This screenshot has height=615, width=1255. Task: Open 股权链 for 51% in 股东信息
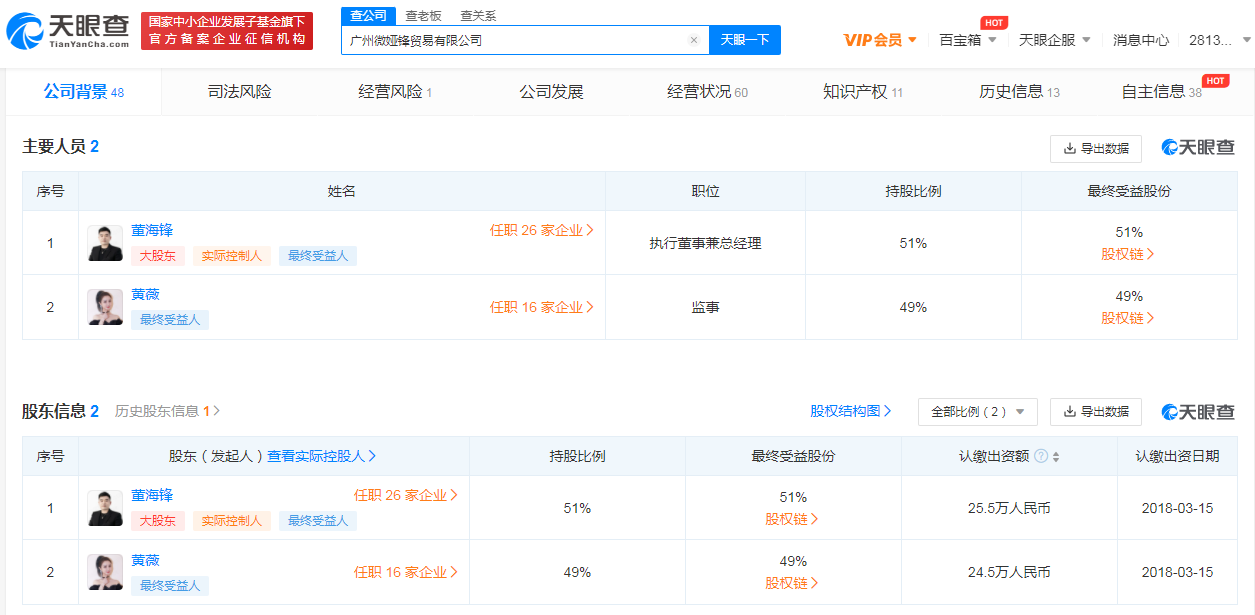(792, 519)
